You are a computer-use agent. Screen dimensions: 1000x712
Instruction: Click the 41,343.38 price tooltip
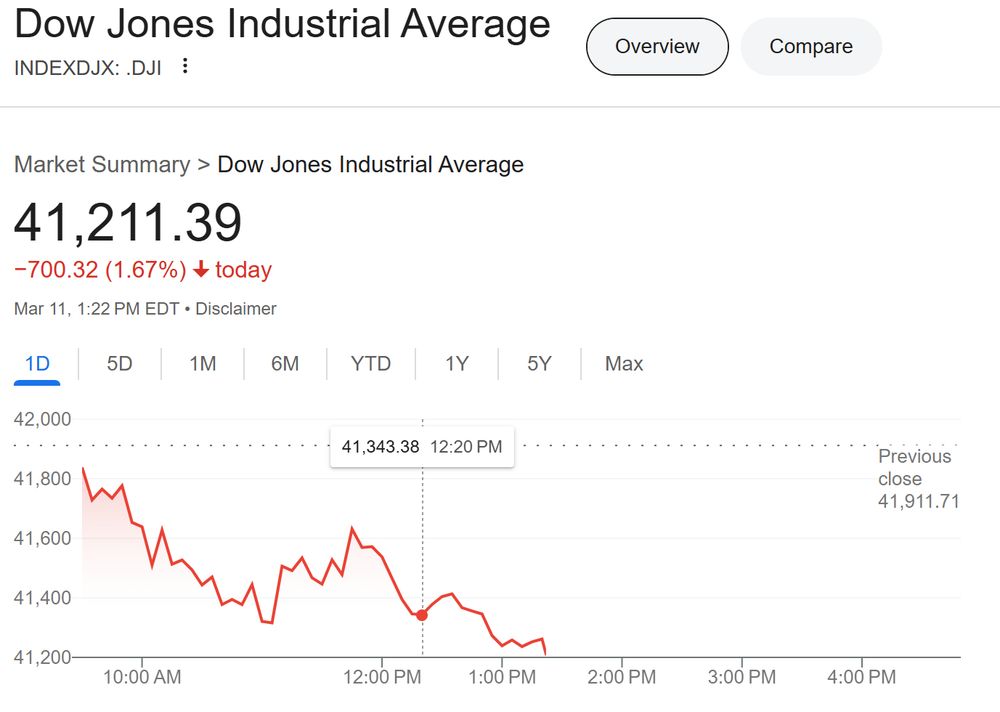[422, 447]
